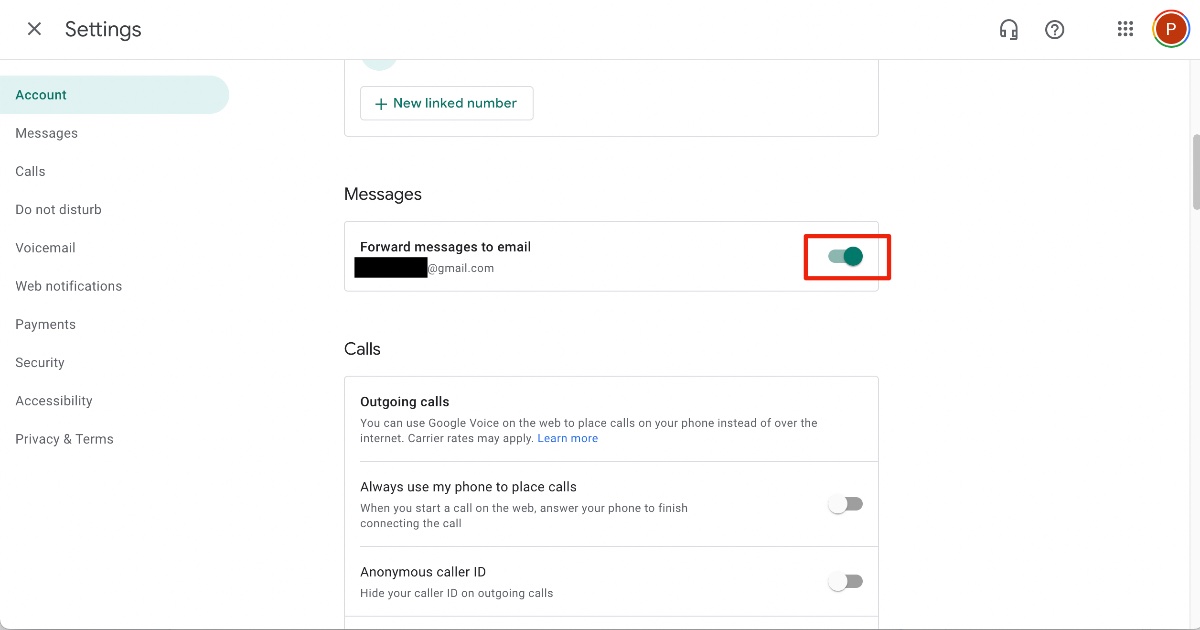Click the New linked number button
This screenshot has width=1200, height=630.
coord(446,103)
